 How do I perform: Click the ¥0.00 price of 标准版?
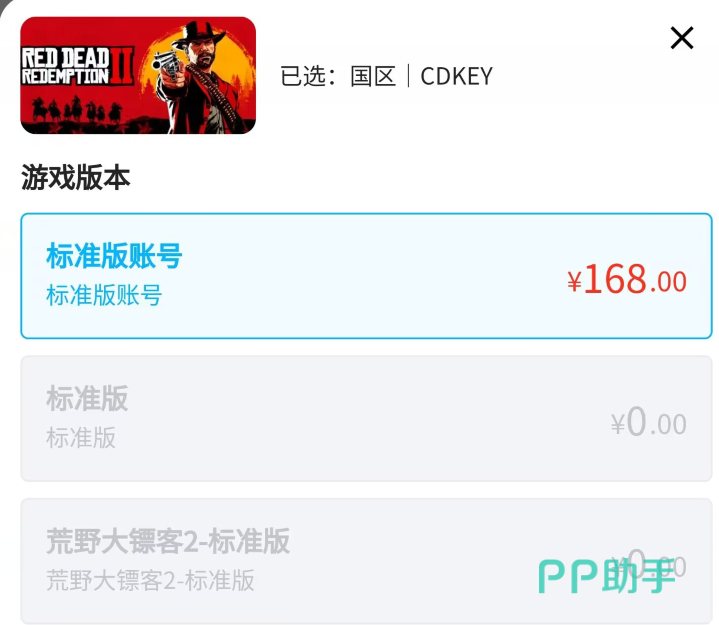point(648,421)
